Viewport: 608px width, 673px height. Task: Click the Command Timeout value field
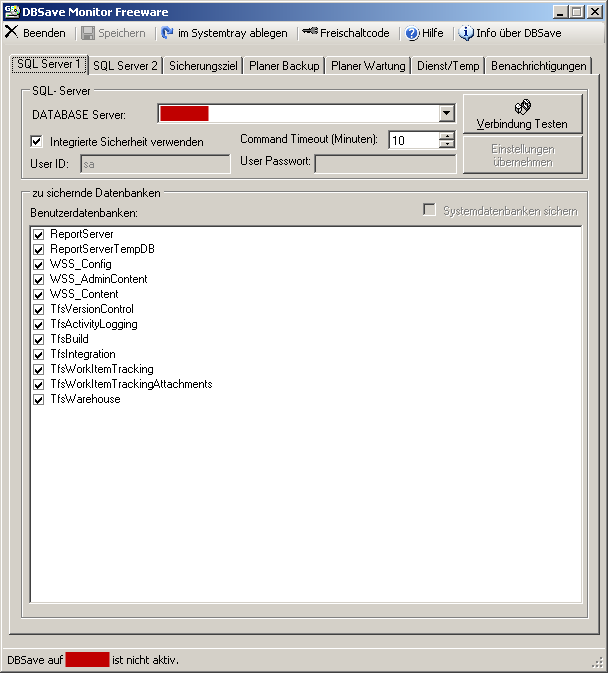coord(414,140)
